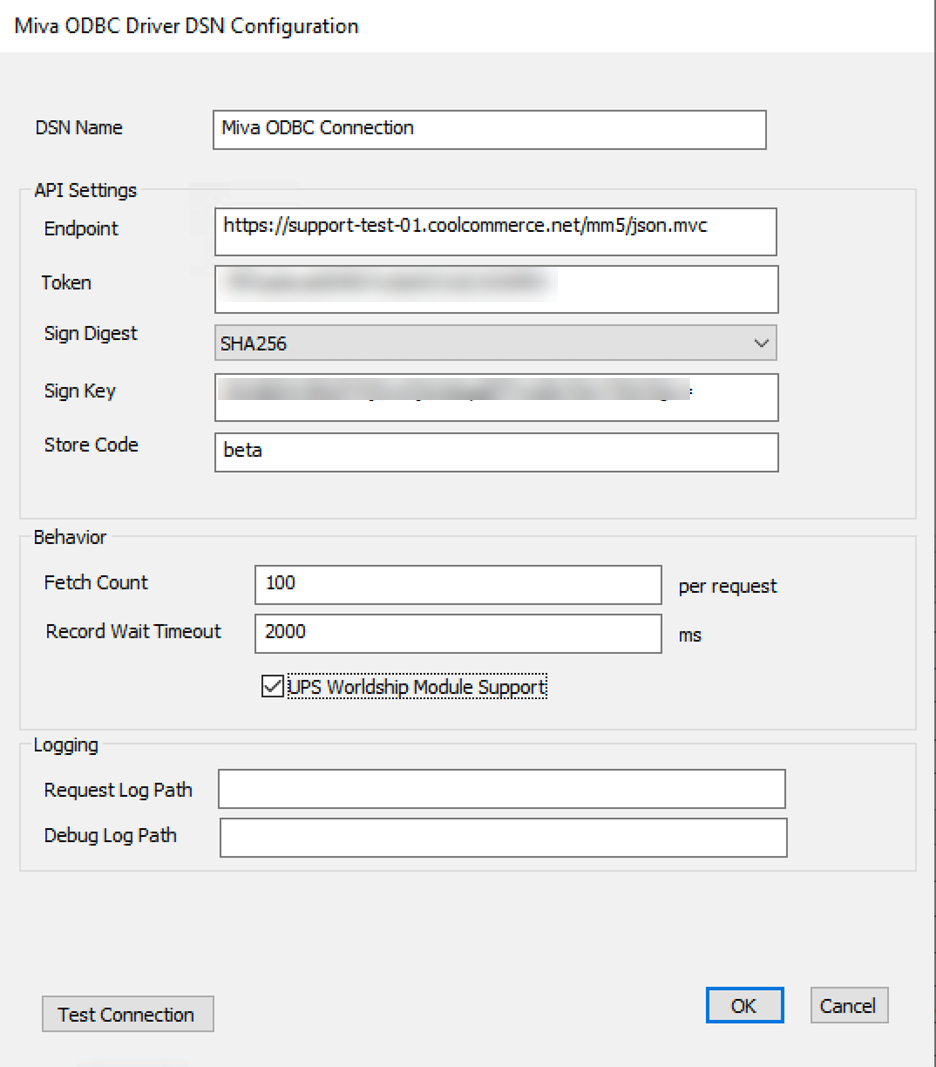
Task: Click the Record Wait Timeout field
Action: pyautogui.click(x=458, y=634)
